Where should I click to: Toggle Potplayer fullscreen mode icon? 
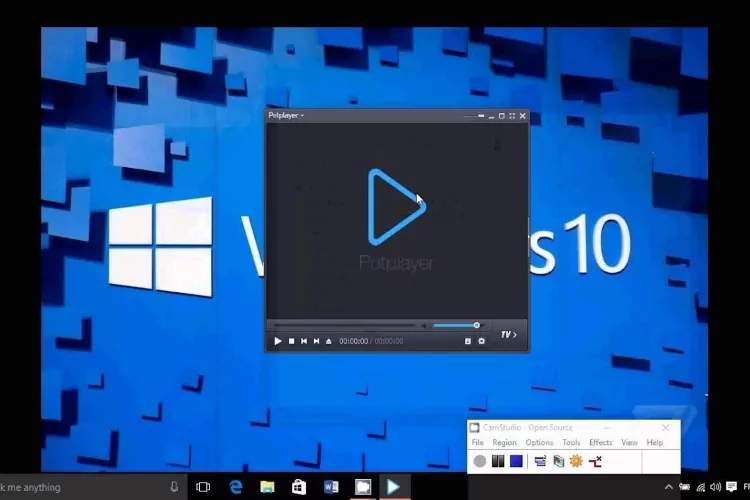click(512, 116)
